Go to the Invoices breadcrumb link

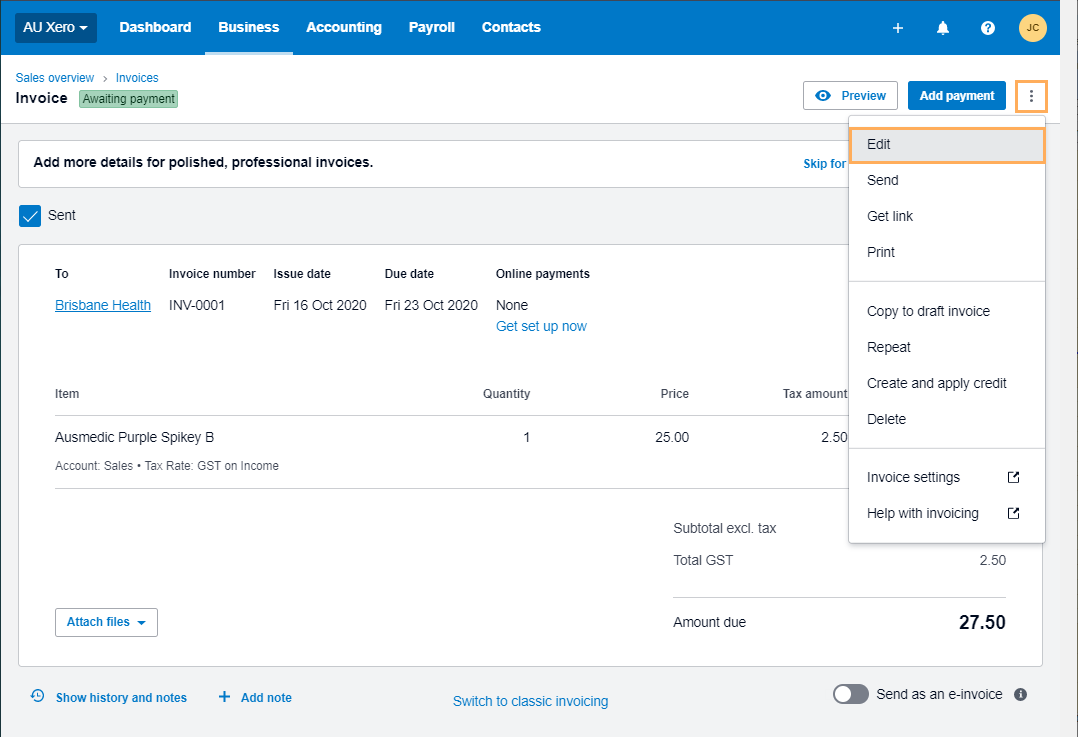[x=137, y=78]
